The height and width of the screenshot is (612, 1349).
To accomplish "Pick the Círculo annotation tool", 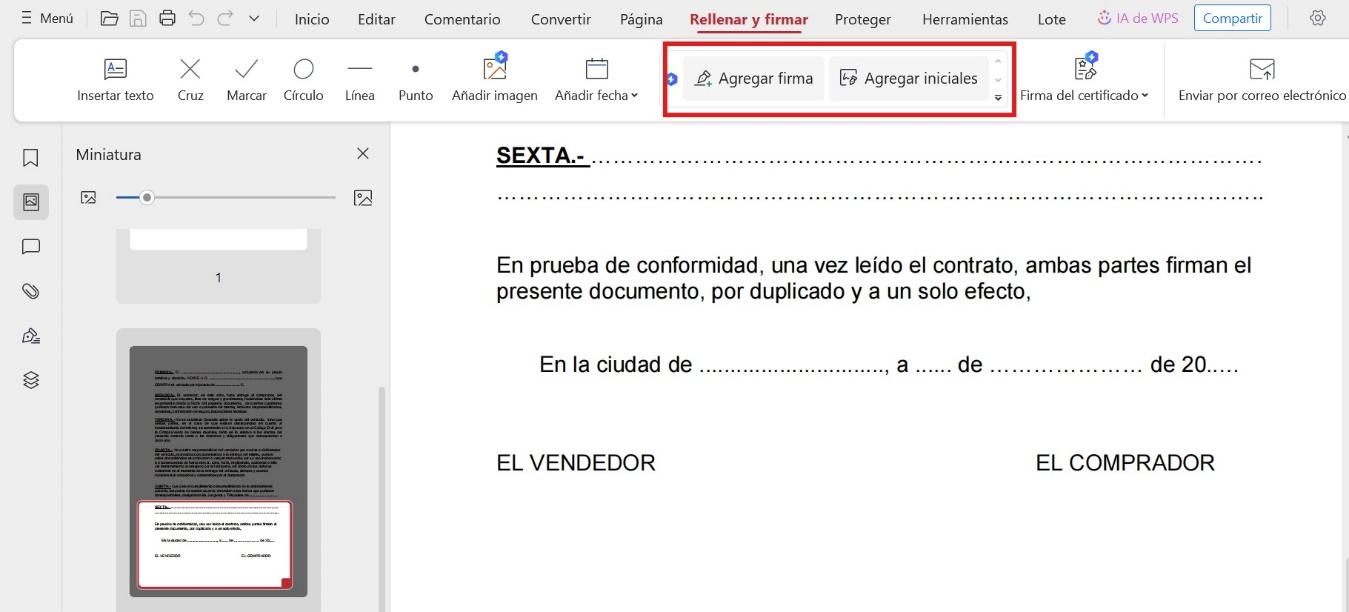I will 302,79.
